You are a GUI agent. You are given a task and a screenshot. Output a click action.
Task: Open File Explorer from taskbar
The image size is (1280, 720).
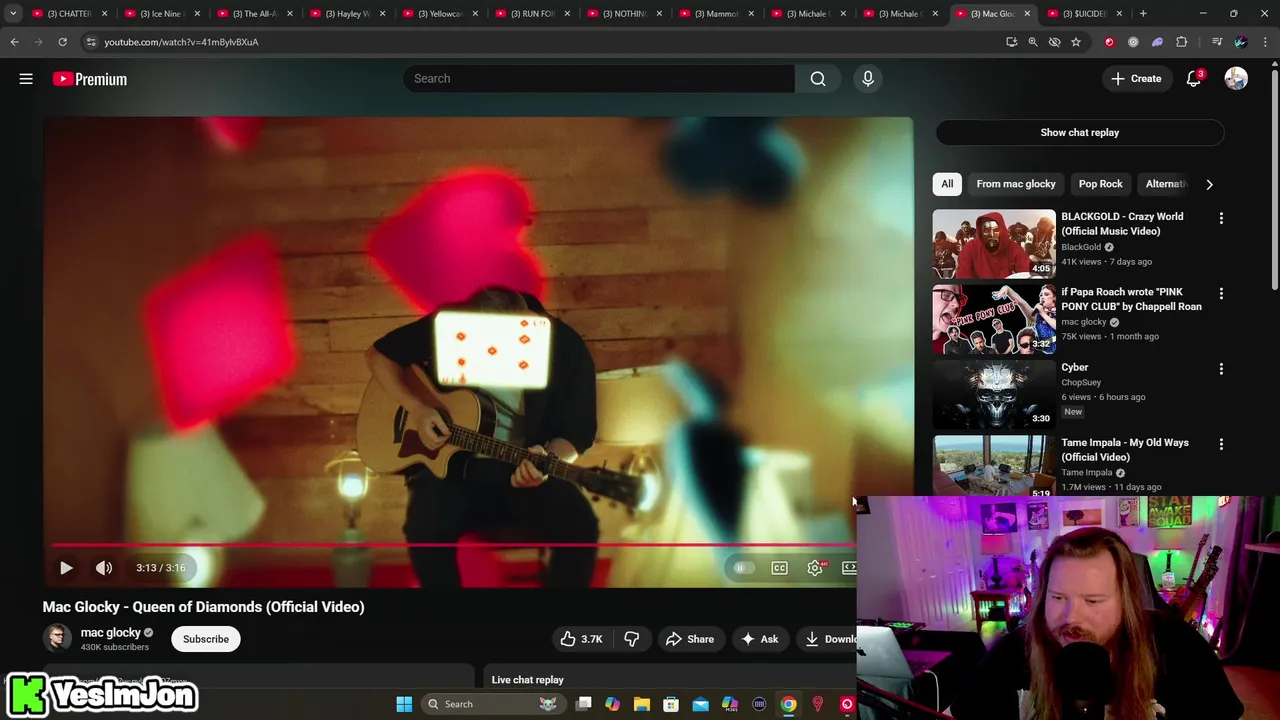click(x=642, y=704)
